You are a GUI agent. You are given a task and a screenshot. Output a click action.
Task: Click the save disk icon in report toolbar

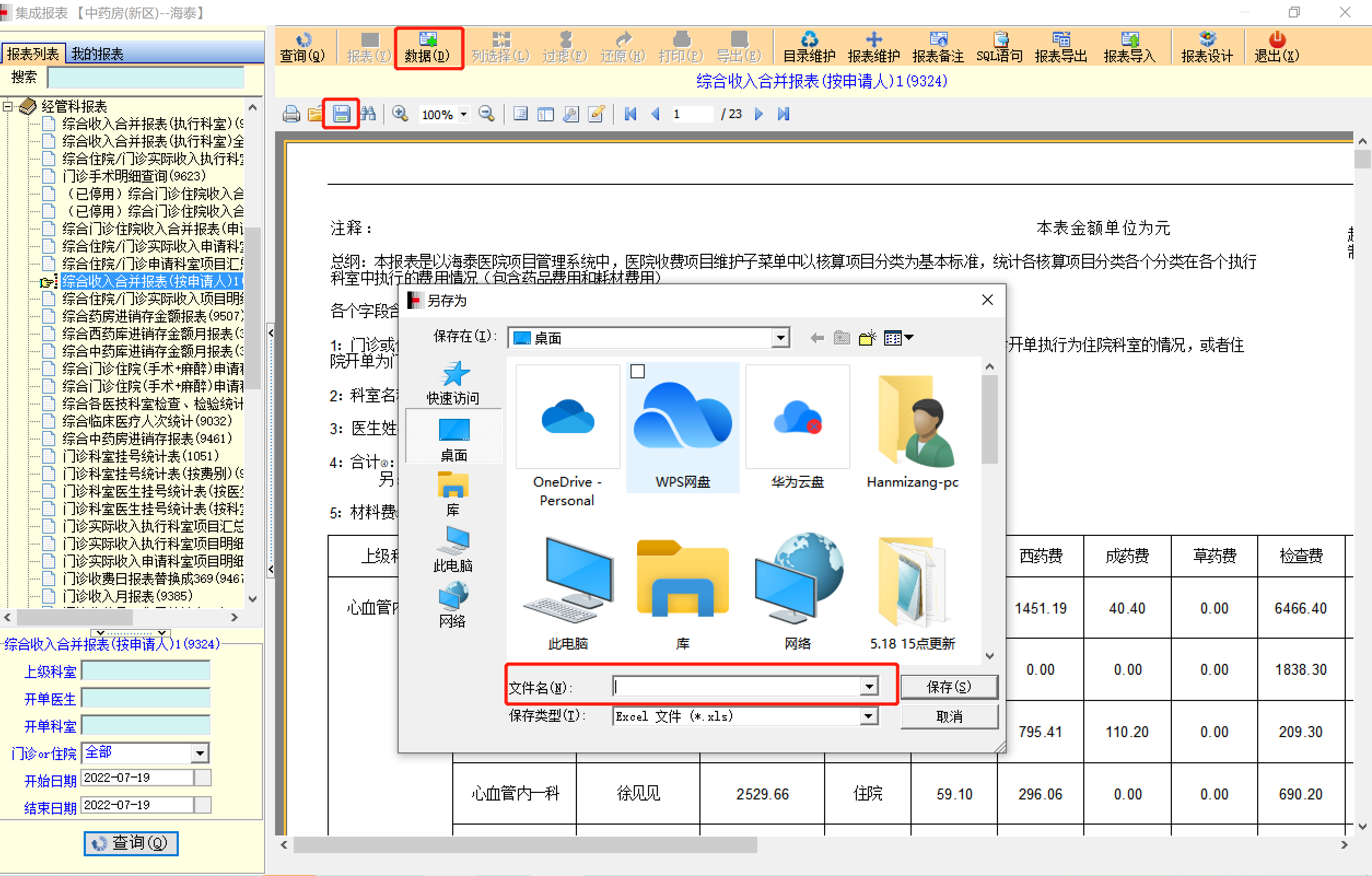pos(341,114)
